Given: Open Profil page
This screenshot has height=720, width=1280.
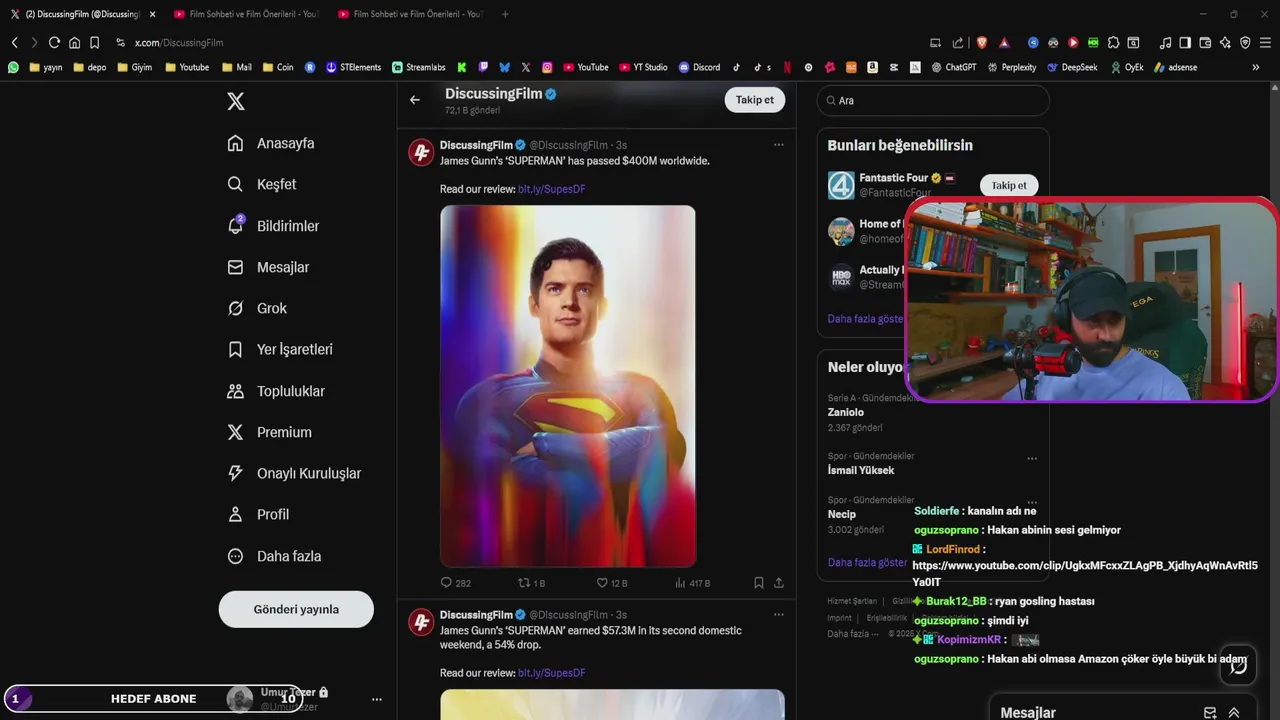Looking at the screenshot, I should click(x=258, y=514).
